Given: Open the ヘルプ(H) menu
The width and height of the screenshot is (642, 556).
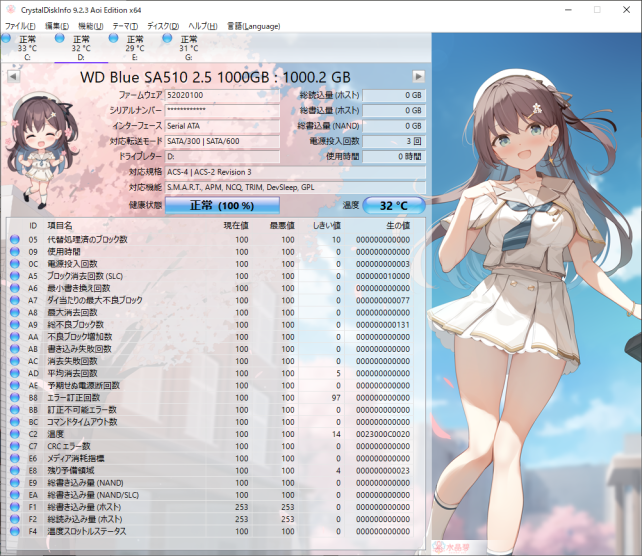Looking at the screenshot, I should coord(203,26).
